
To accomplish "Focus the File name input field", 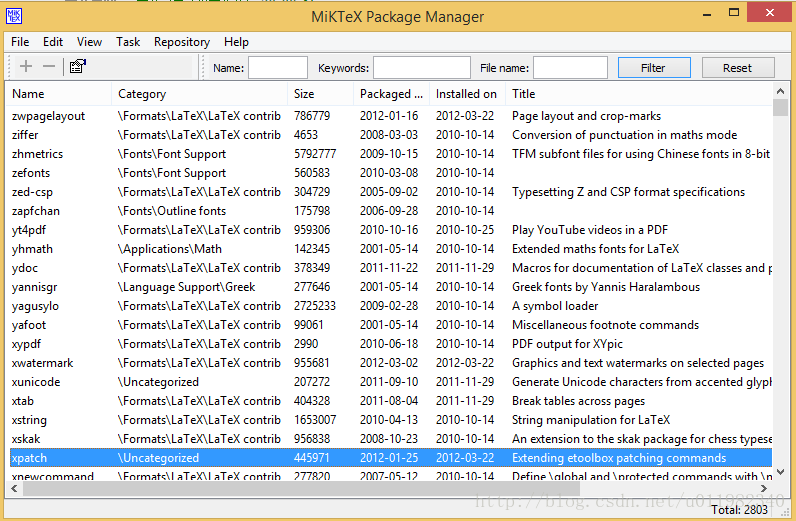I will pos(570,68).
